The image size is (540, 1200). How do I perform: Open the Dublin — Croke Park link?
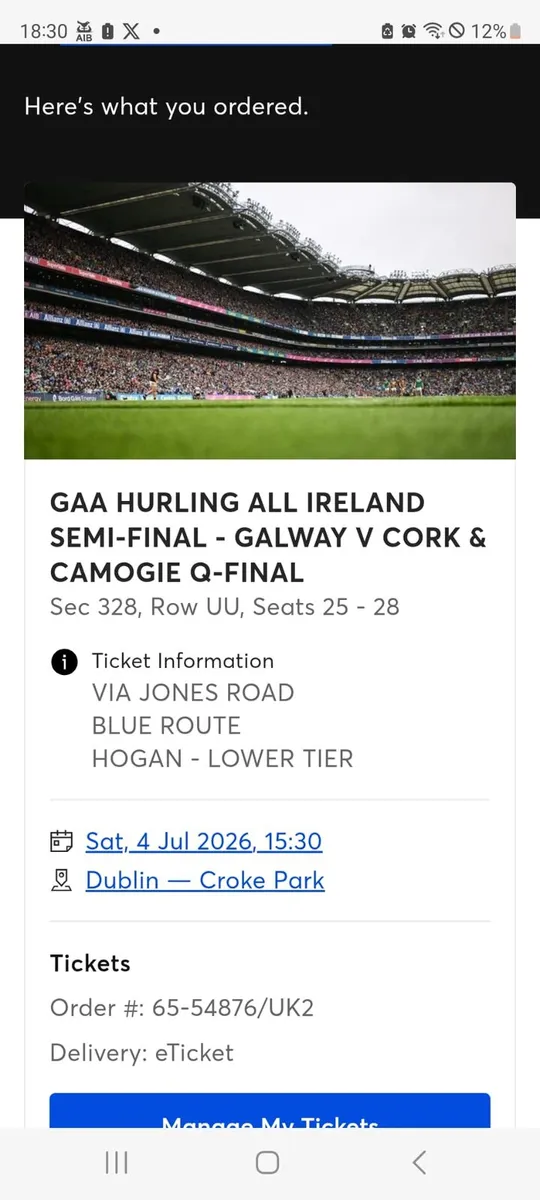click(205, 880)
